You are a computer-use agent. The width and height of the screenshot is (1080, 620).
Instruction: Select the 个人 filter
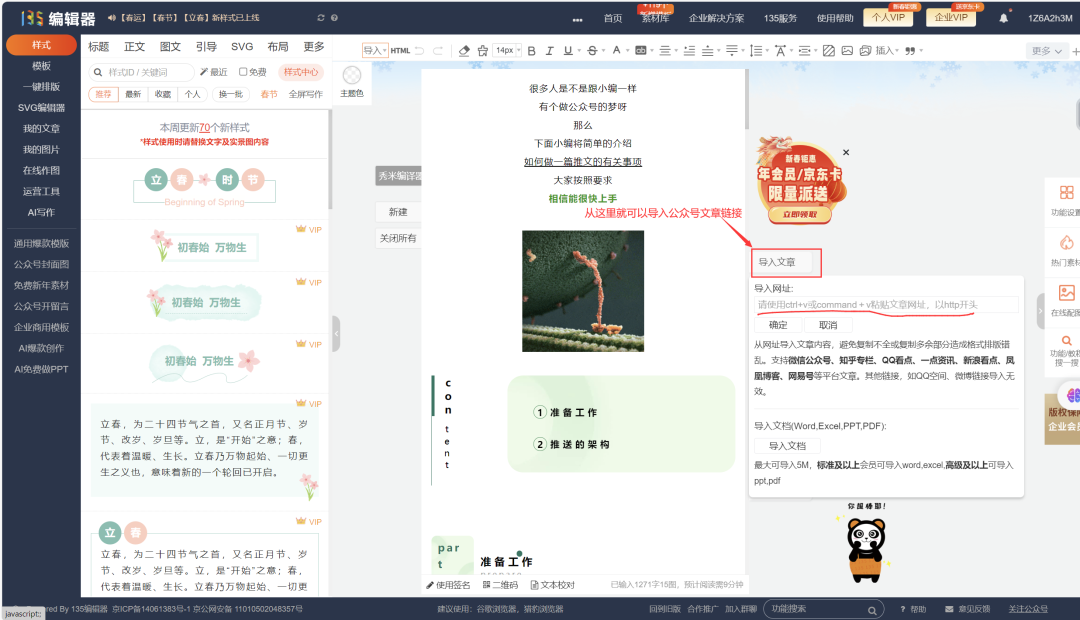192,94
